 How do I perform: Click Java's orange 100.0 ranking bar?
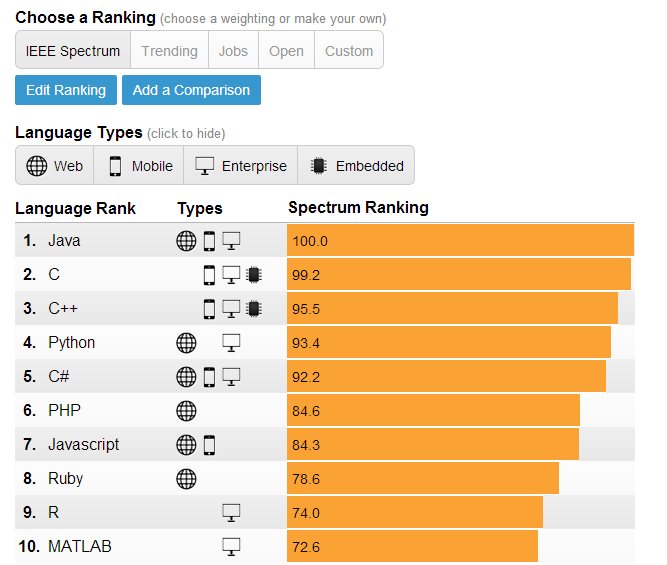(460, 240)
